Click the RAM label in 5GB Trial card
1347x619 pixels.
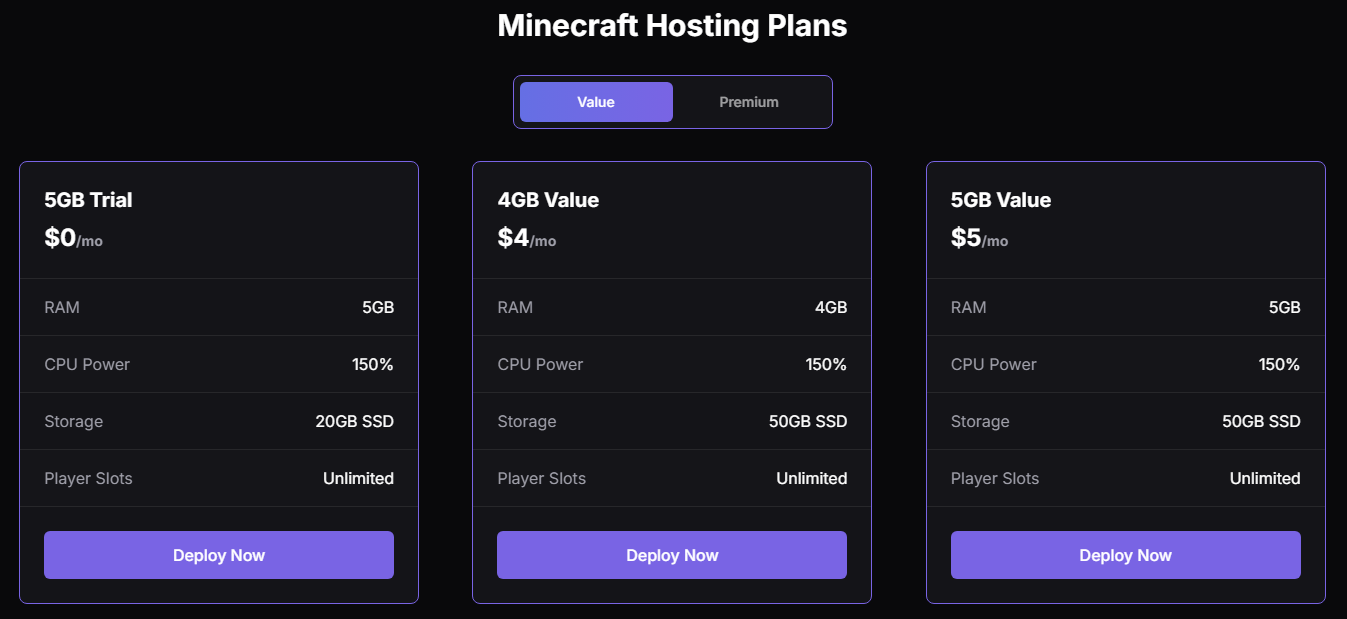(x=62, y=307)
